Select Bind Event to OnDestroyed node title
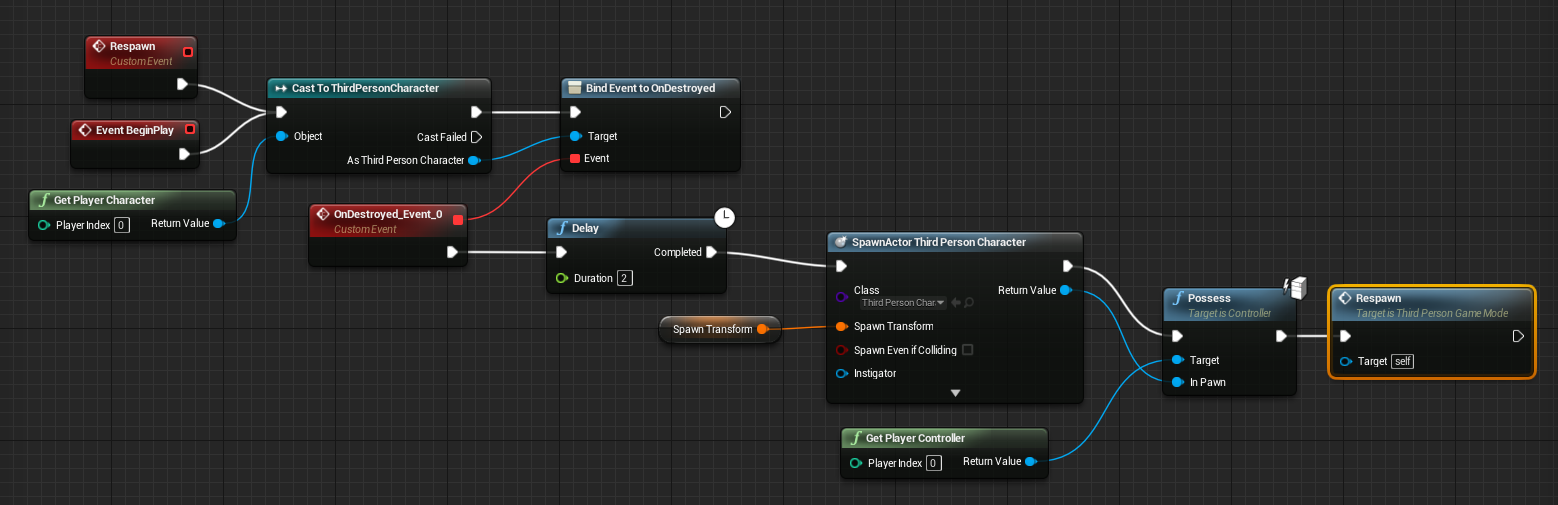This screenshot has height=505, width=1558. click(650, 88)
